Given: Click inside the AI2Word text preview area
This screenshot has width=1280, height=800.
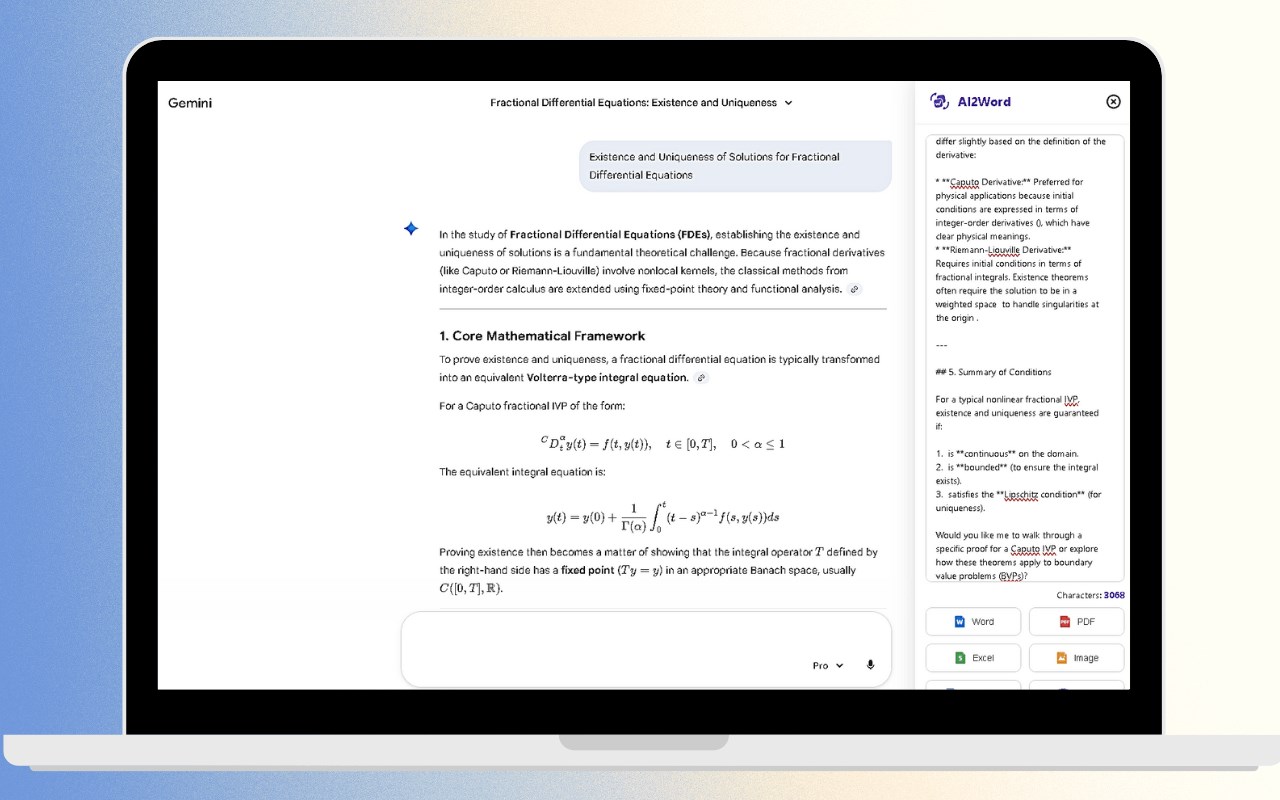Looking at the screenshot, I should (x=1025, y=358).
